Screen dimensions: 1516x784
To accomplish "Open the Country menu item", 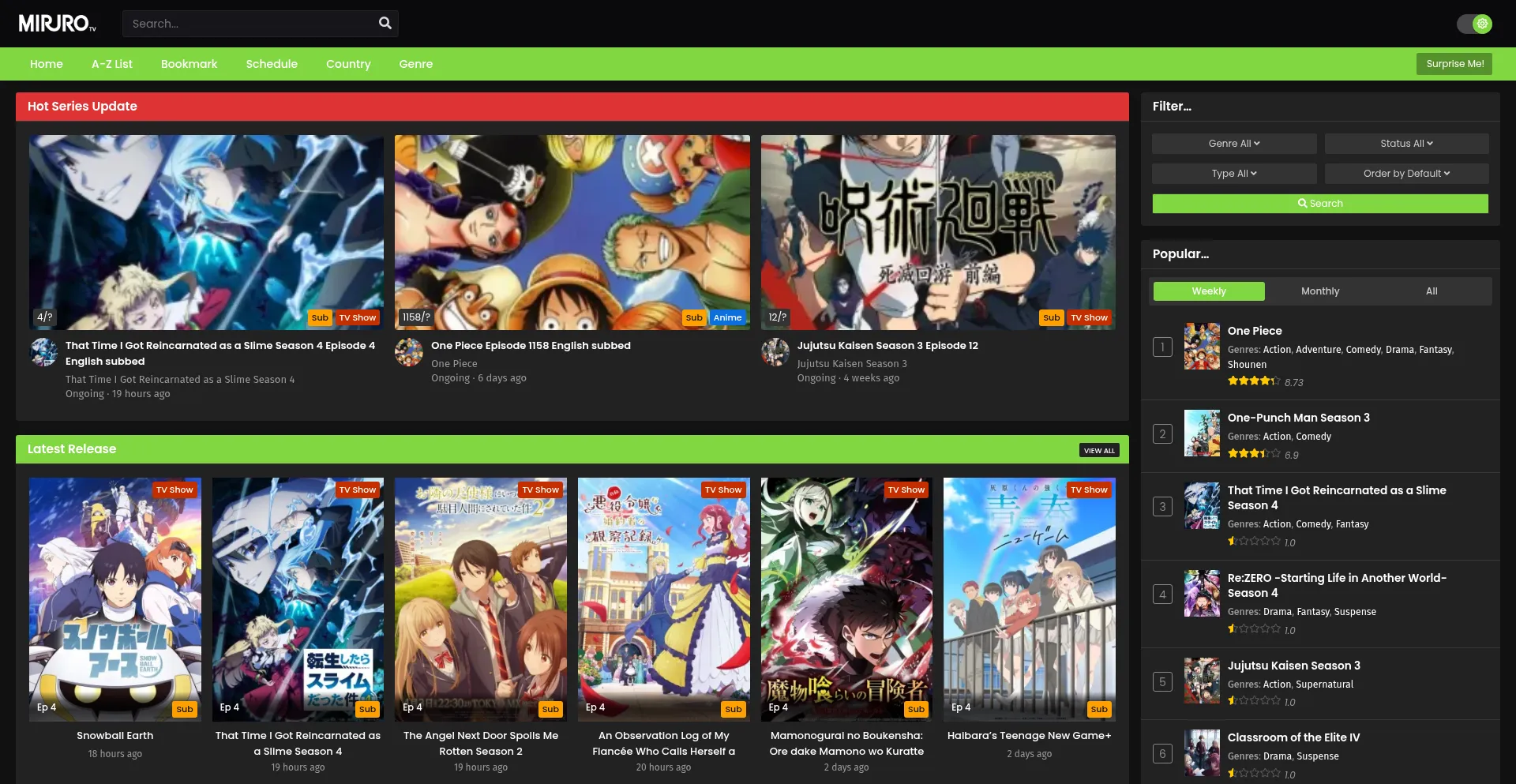I will [348, 64].
